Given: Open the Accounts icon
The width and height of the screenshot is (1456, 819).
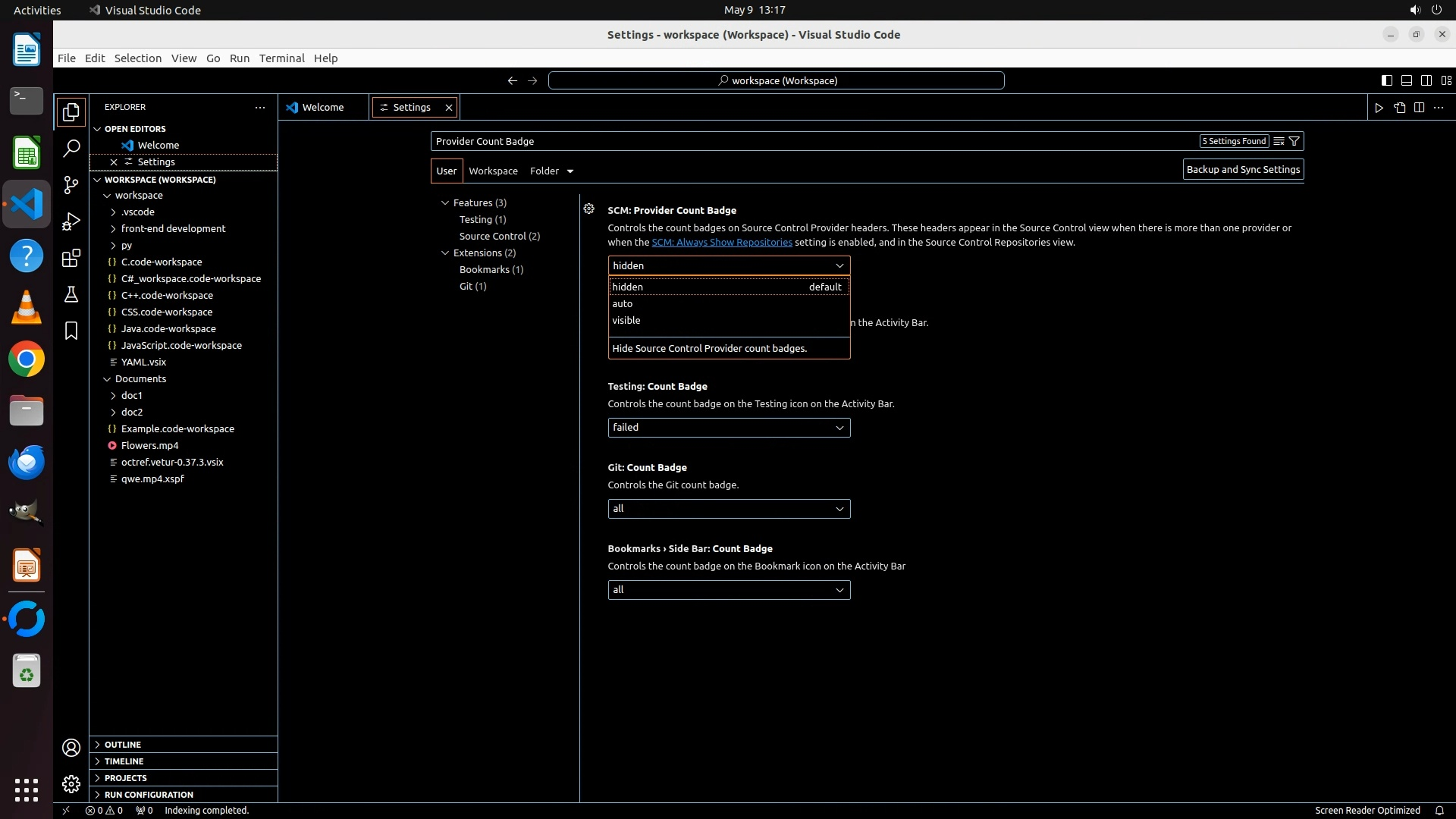Looking at the screenshot, I should (x=71, y=748).
